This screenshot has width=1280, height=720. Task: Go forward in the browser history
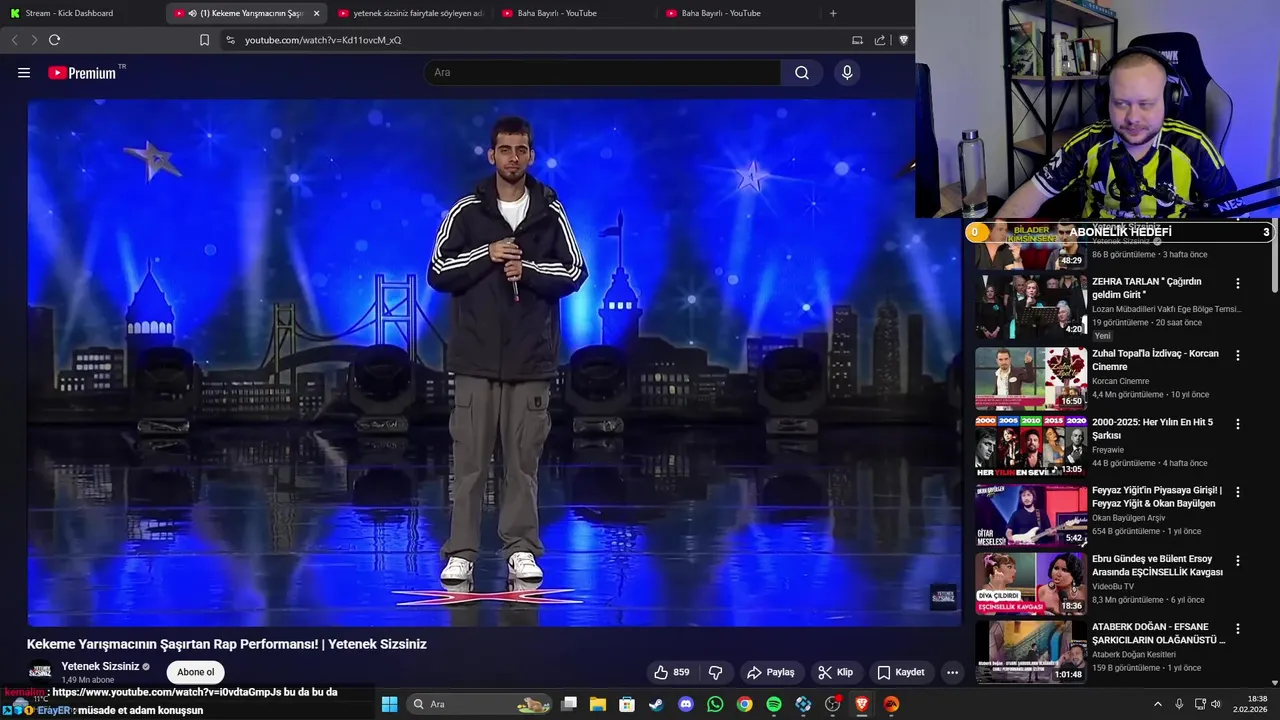click(34, 40)
